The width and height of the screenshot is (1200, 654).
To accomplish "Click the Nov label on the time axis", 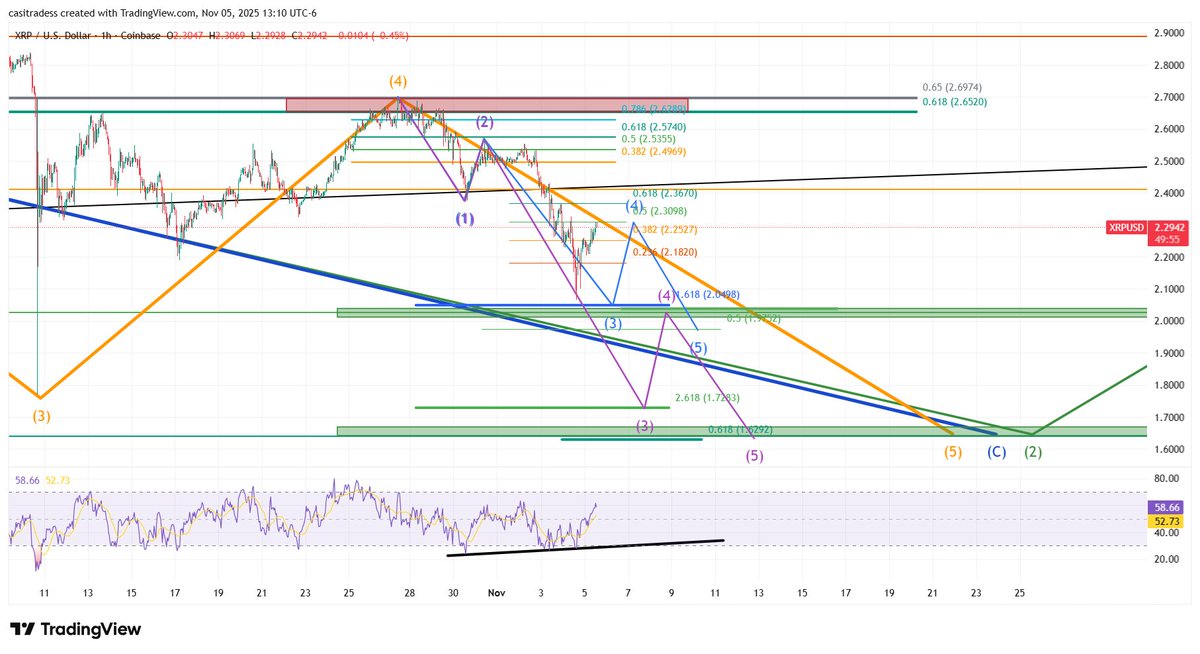I will 495,592.
